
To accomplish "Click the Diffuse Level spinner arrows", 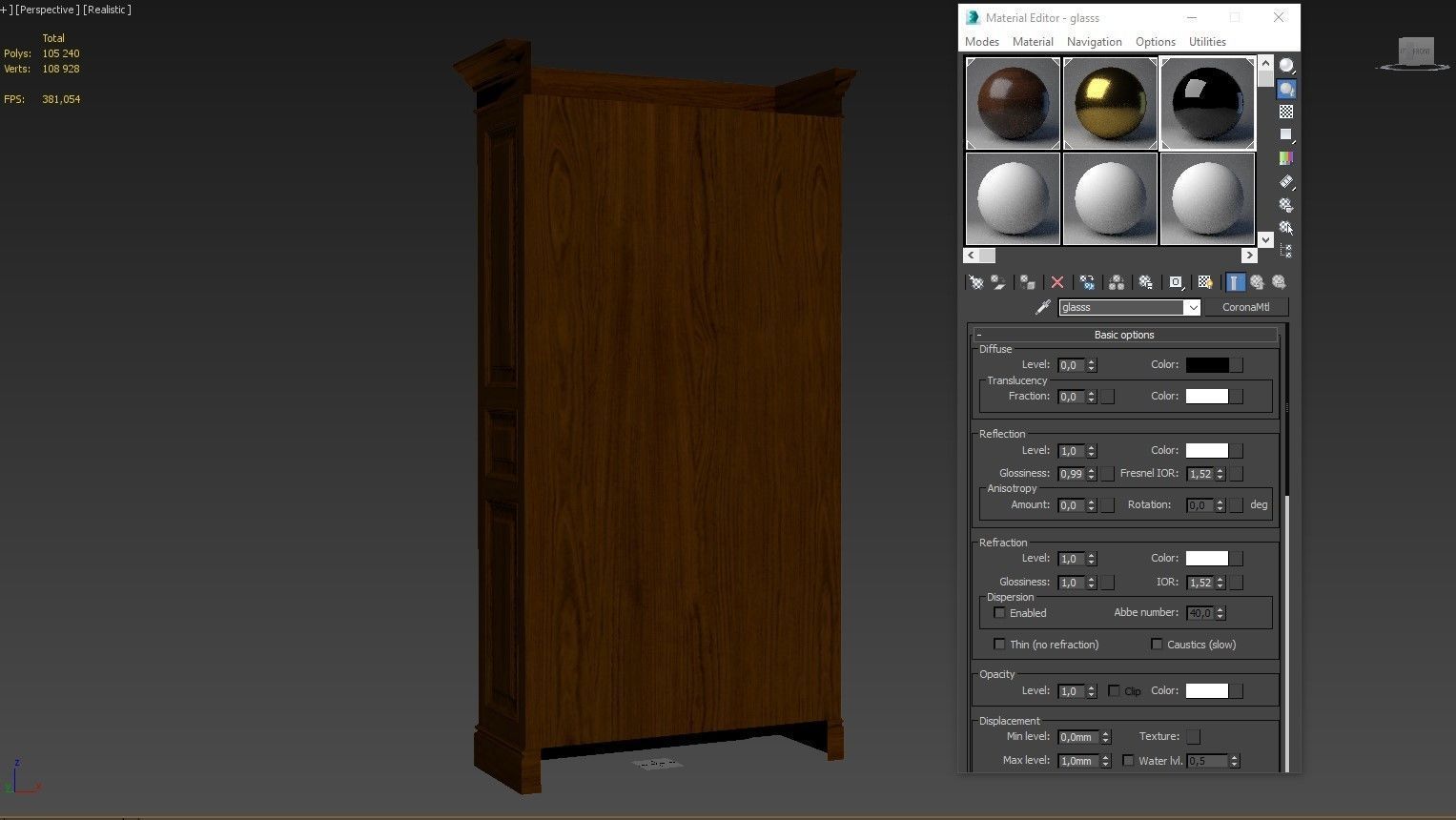I will (x=1091, y=365).
